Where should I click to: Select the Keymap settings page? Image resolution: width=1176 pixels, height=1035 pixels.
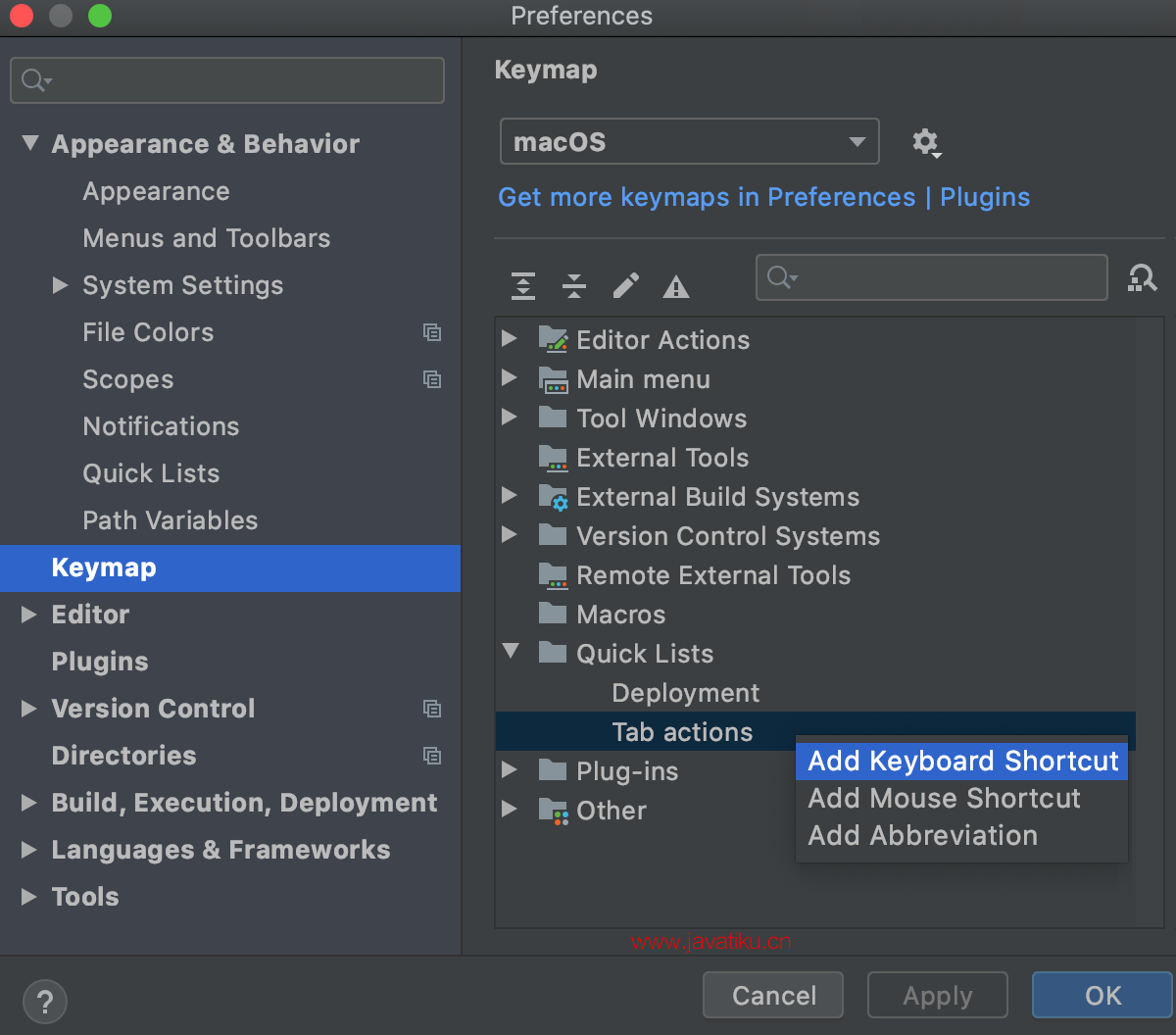point(230,568)
